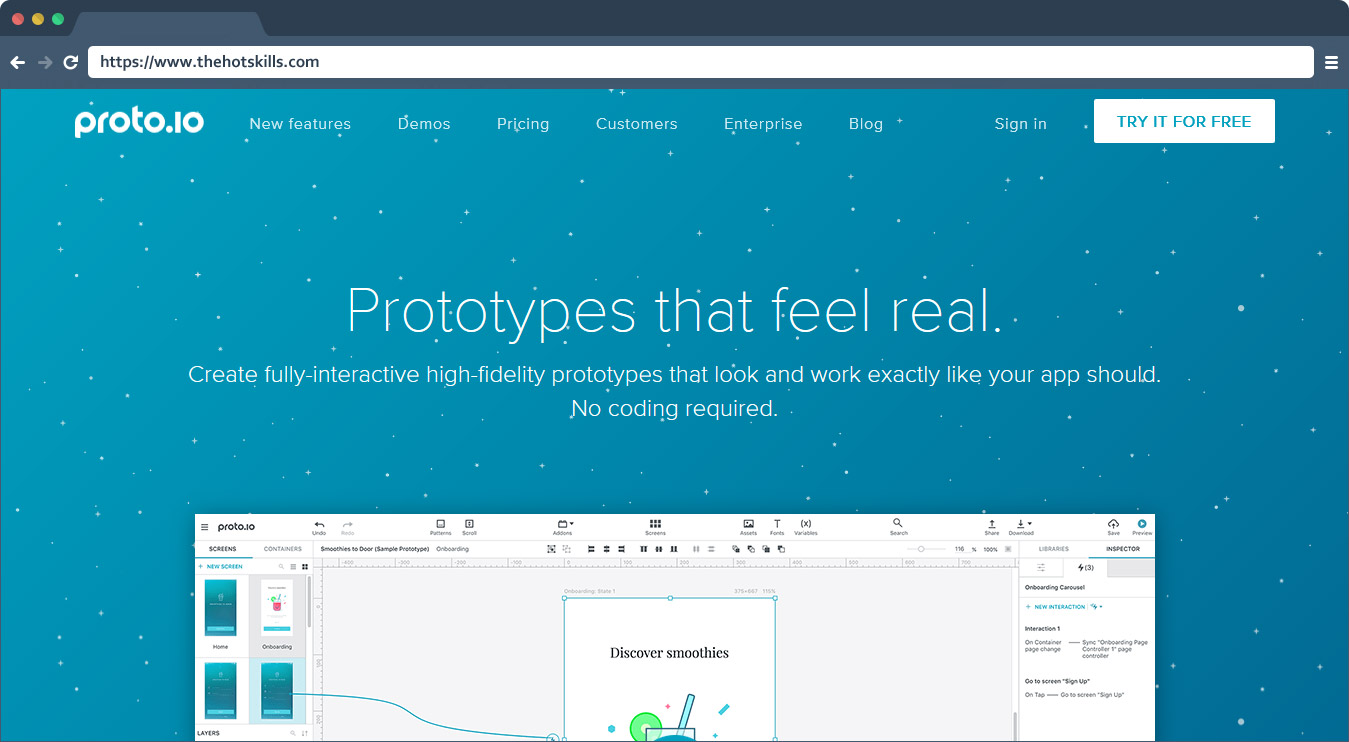Open the editor's hamburger menu beside proto.io
This screenshot has height=742, width=1349.
[x=205, y=527]
